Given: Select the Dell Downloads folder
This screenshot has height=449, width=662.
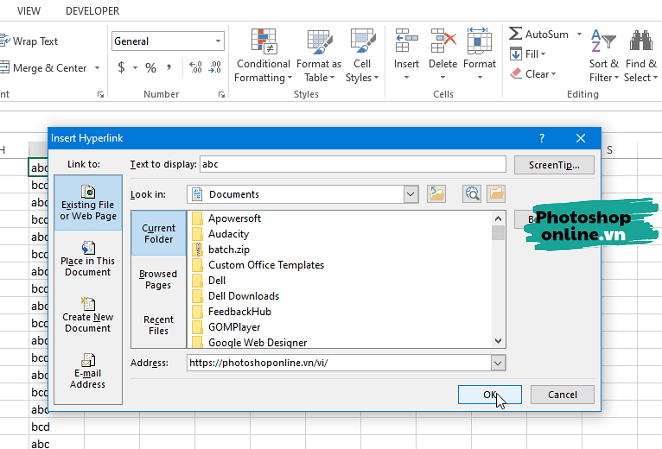Looking at the screenshot, I should (236, 296).
